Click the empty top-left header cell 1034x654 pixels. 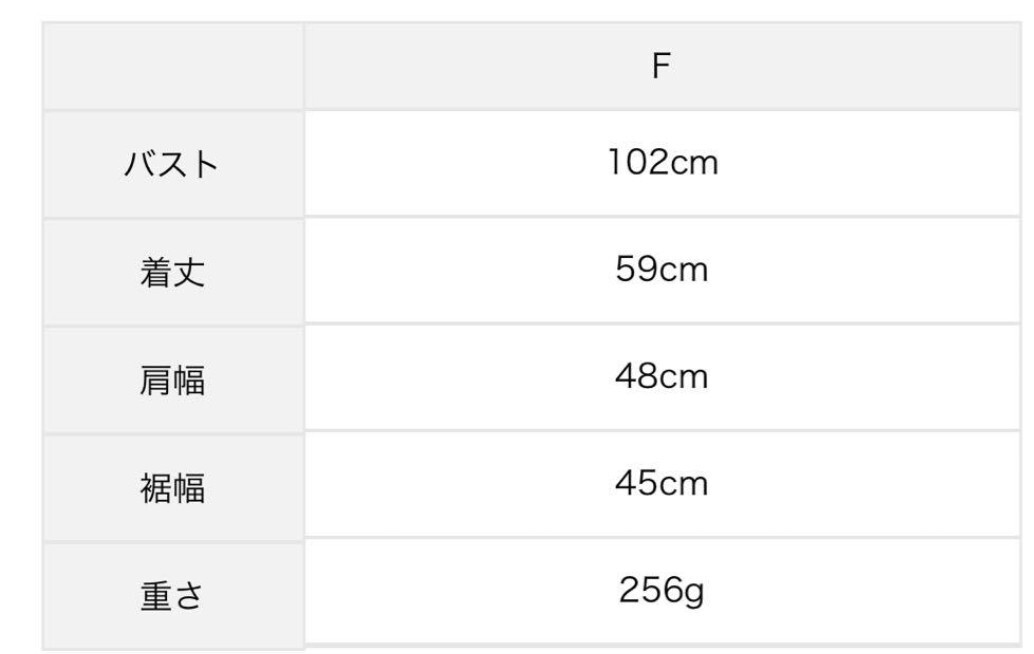point(172,66)
